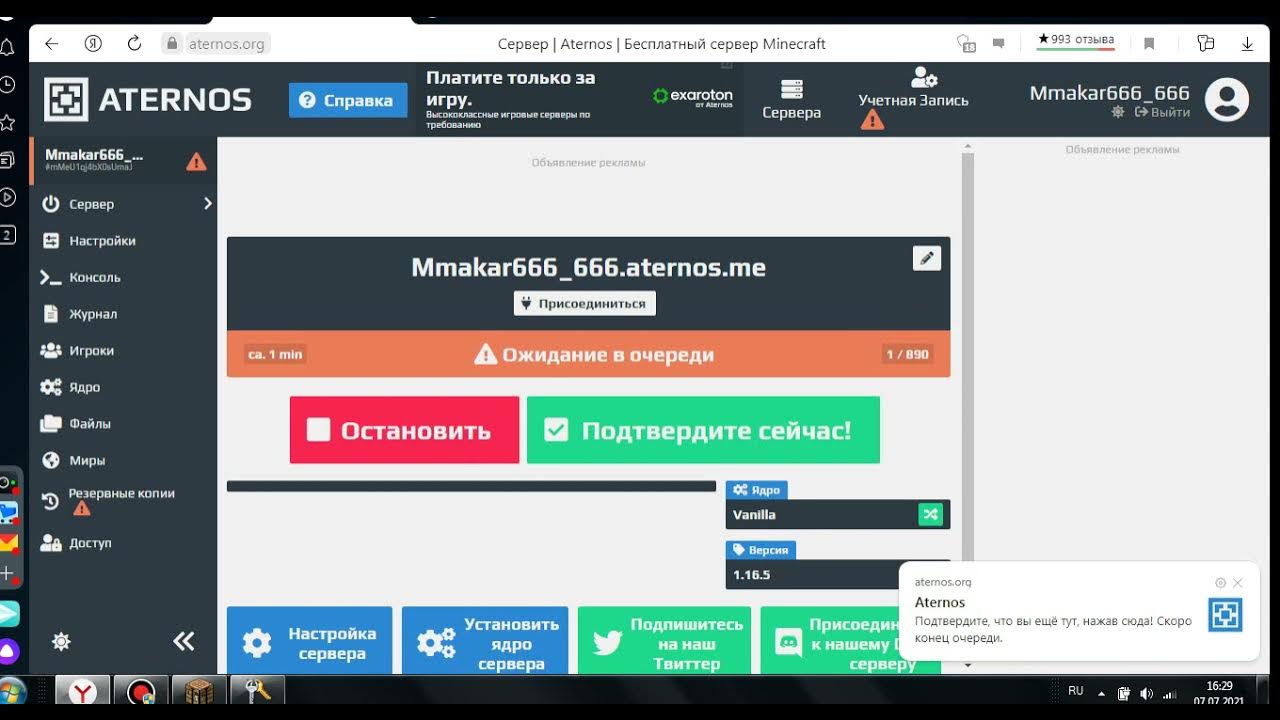Click the Windows Start button

[x=12, y=692]
